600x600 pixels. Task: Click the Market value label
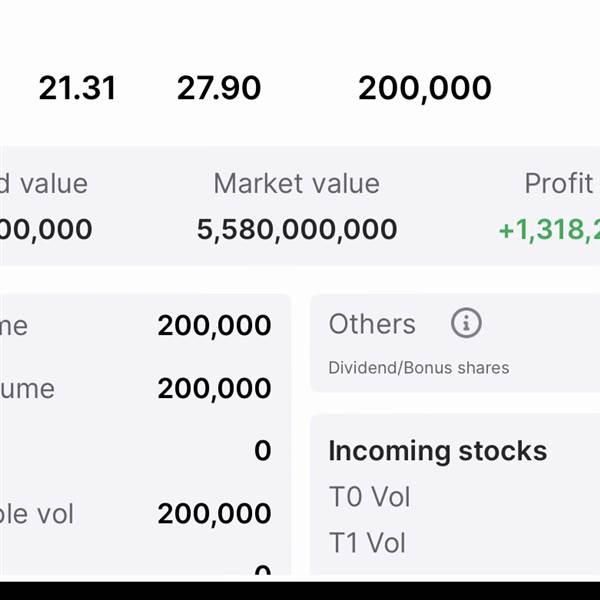click(x=296, y=184)
